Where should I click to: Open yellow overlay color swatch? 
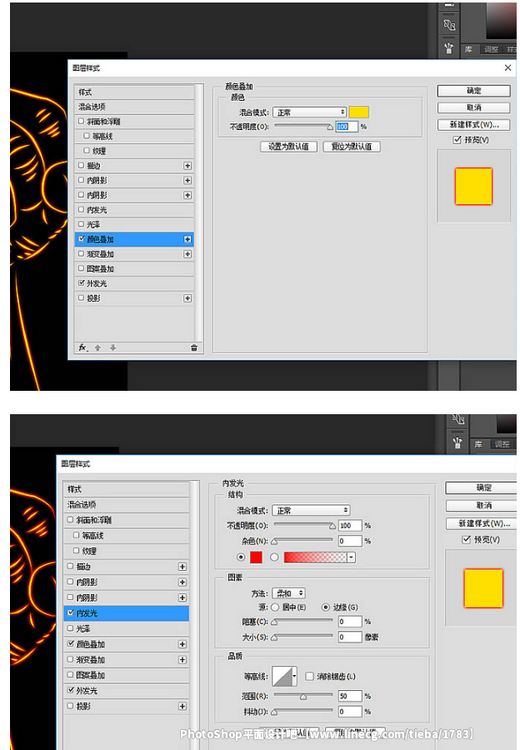point(359,112)
